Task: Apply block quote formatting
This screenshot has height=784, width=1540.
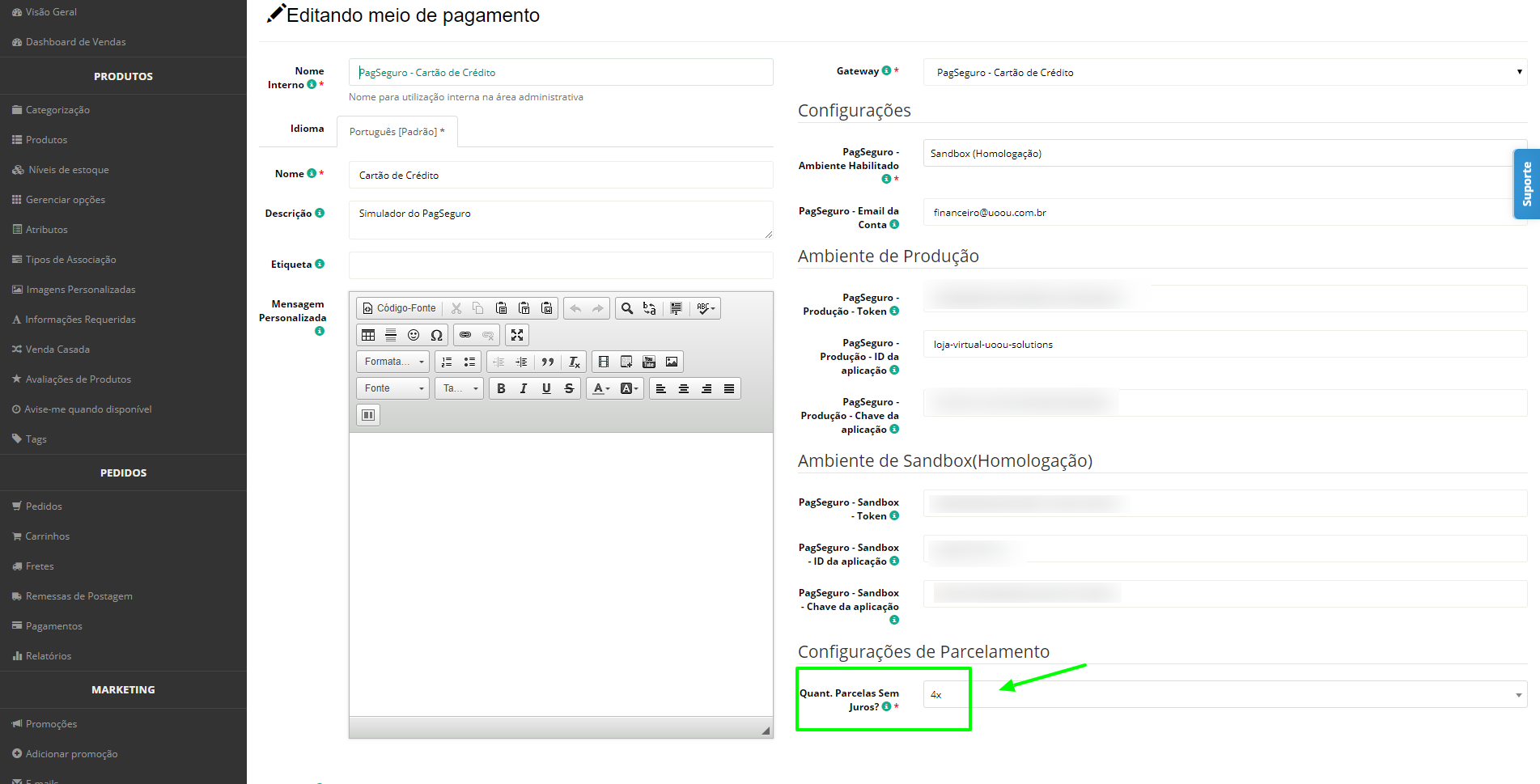Action: pos(548,362)
